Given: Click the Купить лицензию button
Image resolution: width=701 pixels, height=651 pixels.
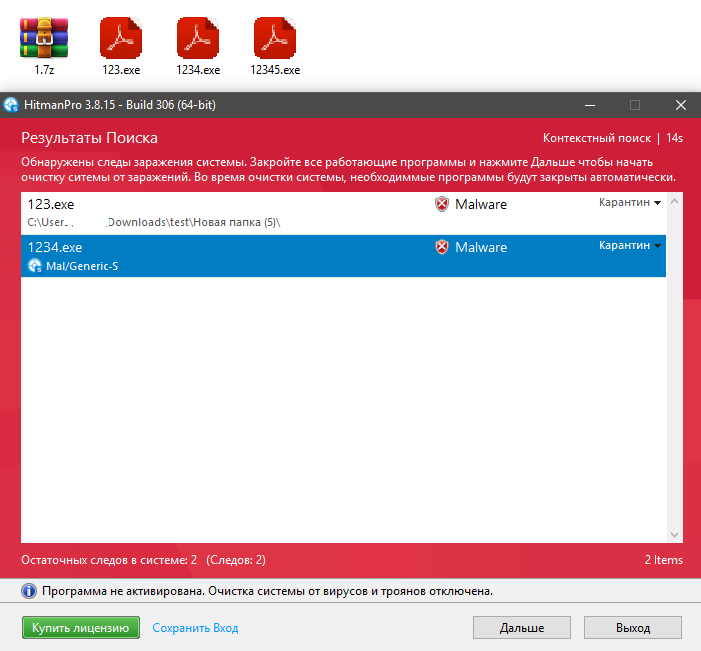Looking at the screenshot, I should click(x=81, y=628).
